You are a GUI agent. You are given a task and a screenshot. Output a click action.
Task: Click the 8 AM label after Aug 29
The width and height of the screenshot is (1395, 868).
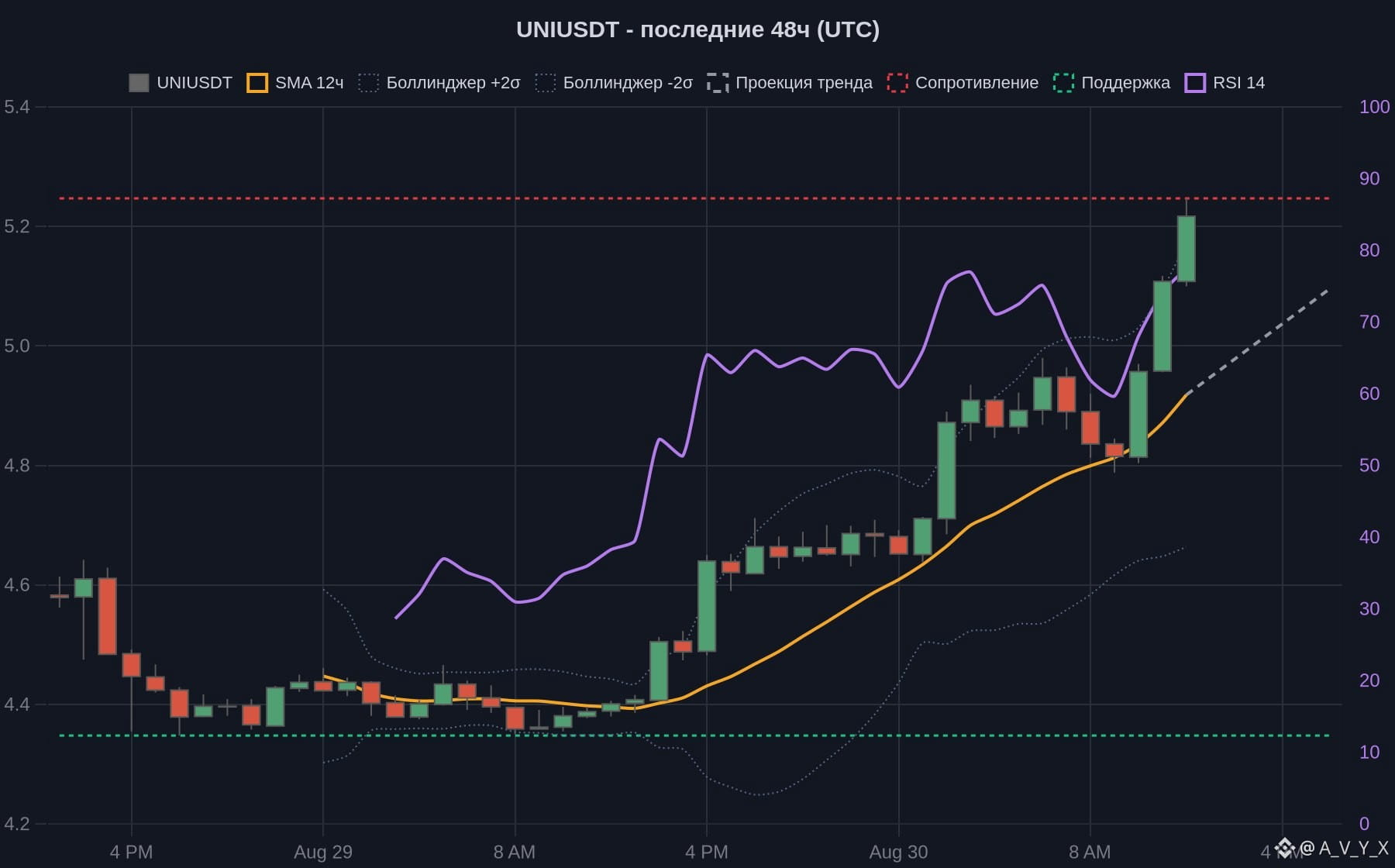click(515, 852)
